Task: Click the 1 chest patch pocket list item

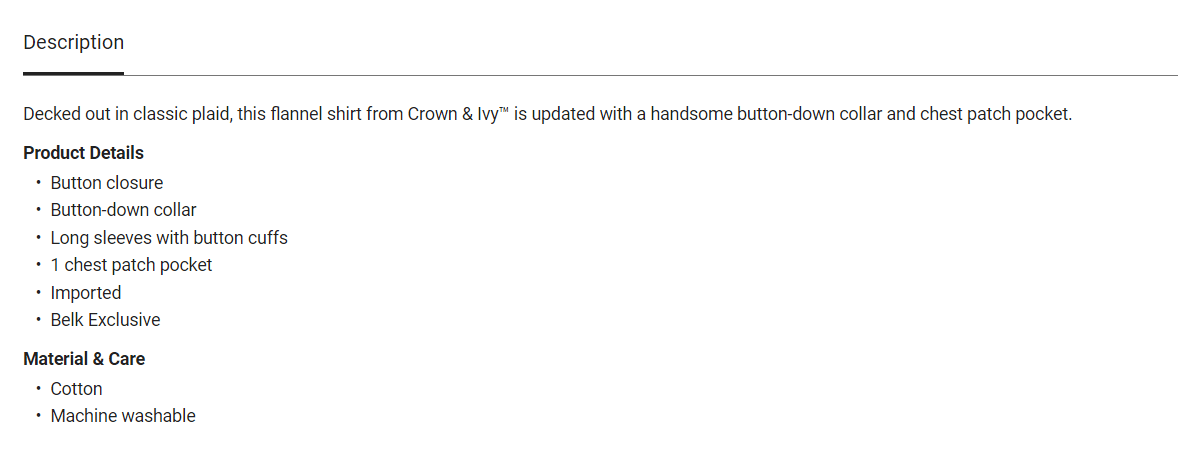Action: click(x=131, y=265)
